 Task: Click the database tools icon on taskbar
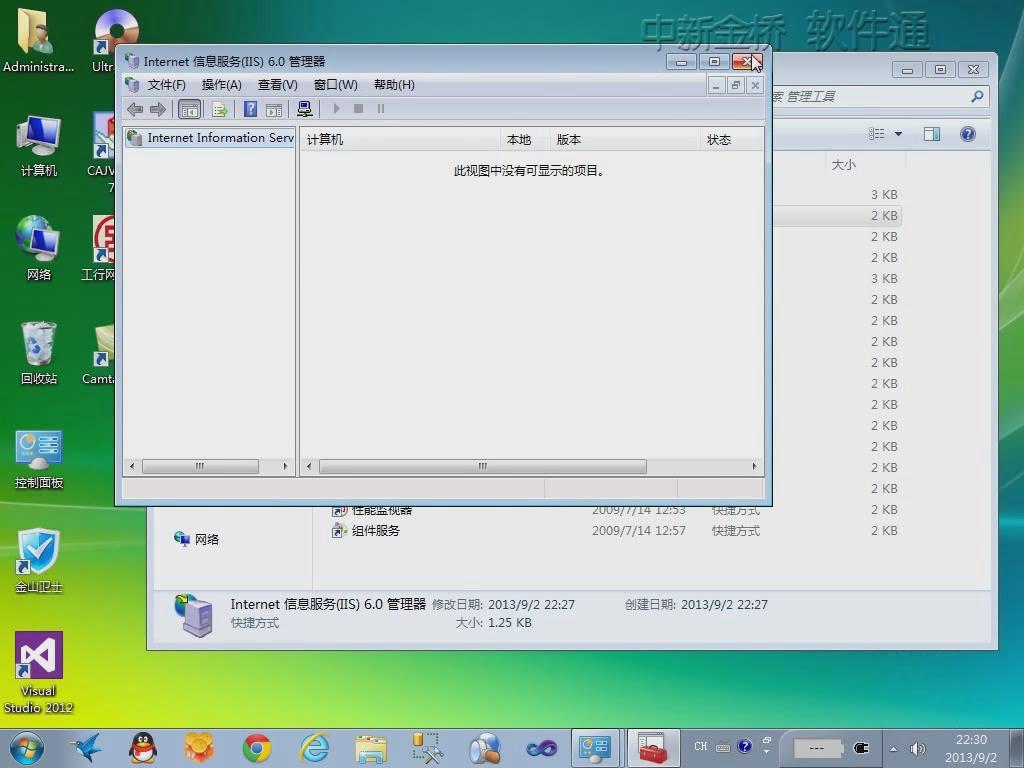[428, 748]
